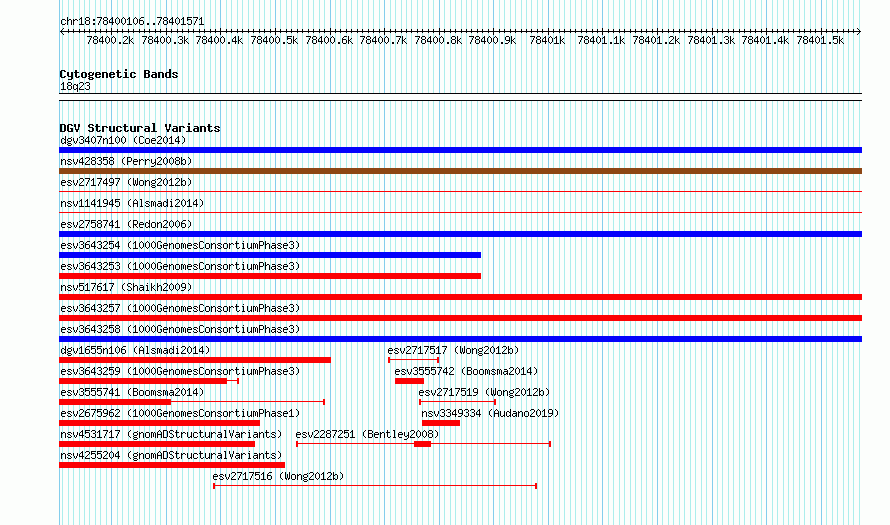890x525 pixels.
Task: Click the blue dgv3407n100 variant bar
Action: [x=460, y=150]
